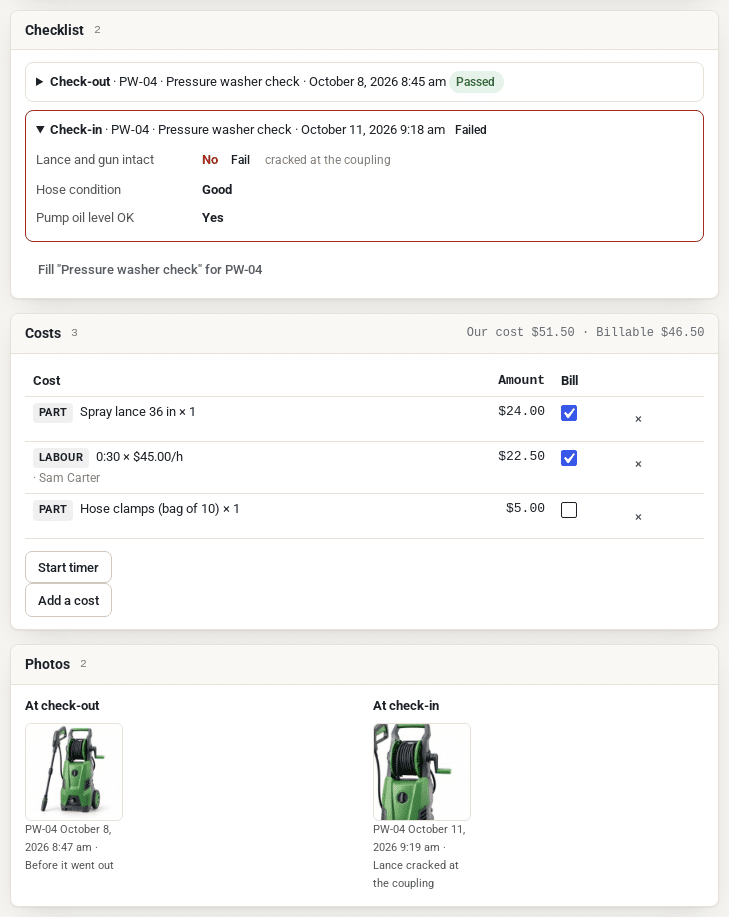Click the $22.50 labour amount

click(521, 456)
